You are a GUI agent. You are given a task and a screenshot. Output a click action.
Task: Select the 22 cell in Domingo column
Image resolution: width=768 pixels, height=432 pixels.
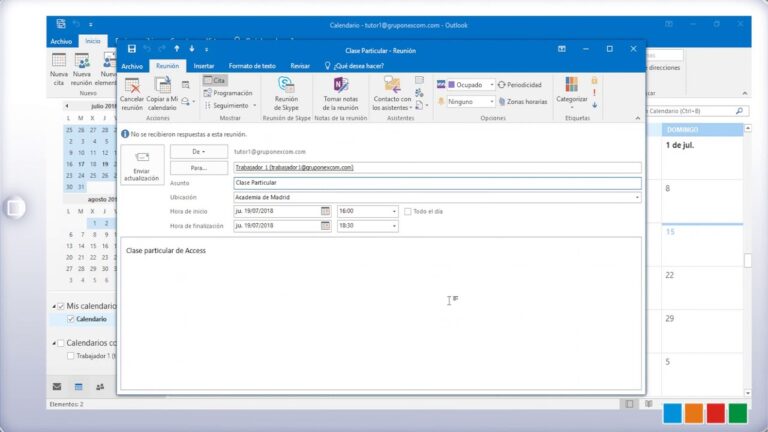pos(702,288)
